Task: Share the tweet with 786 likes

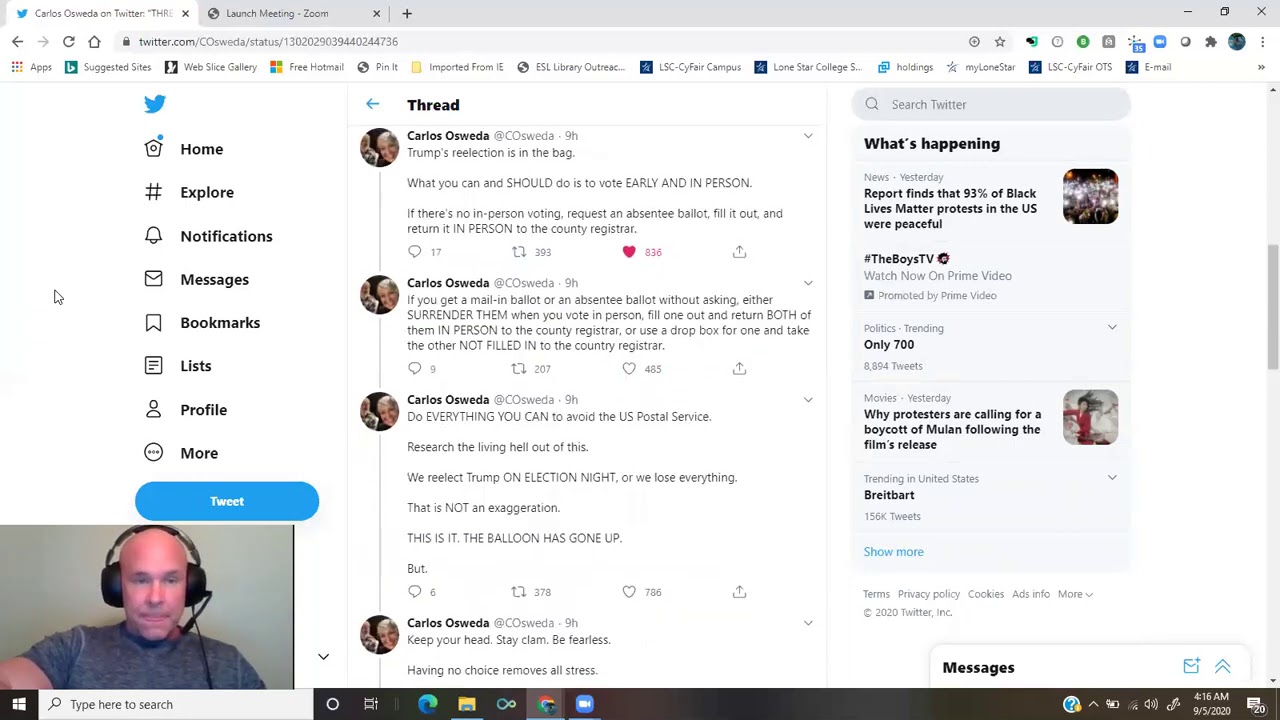Action: click(x=739, y=592)
